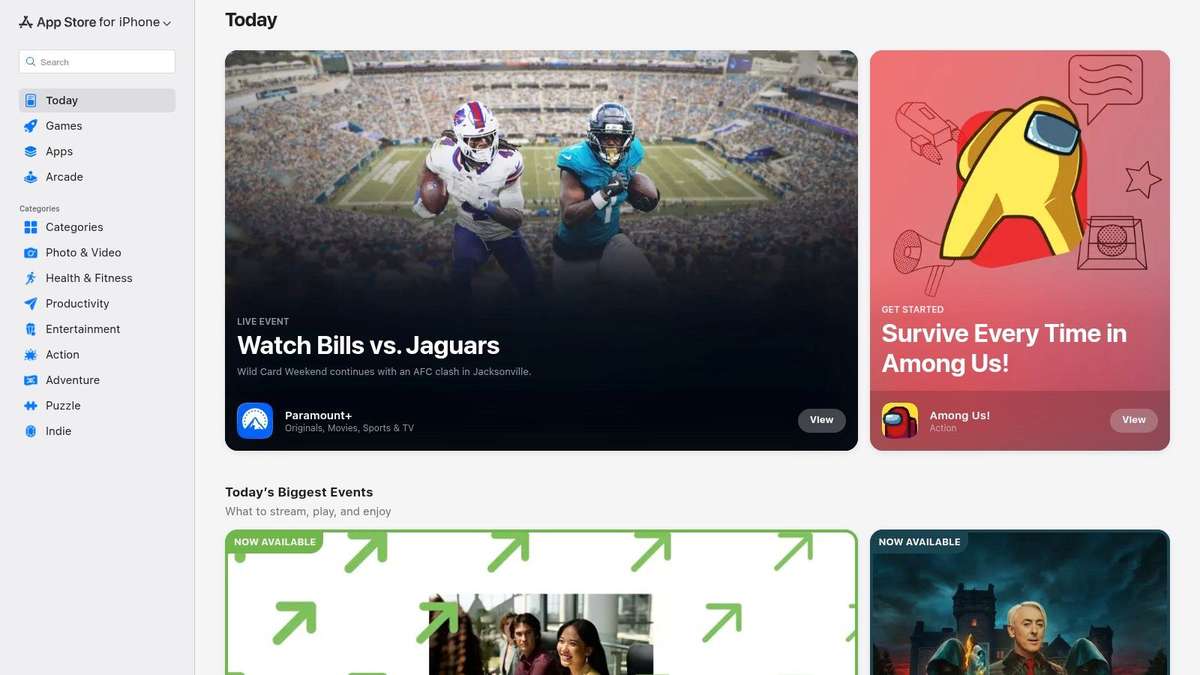Select the Apps stack icon
This screenshot has width=1200, height=675.
tap(31, 151)
